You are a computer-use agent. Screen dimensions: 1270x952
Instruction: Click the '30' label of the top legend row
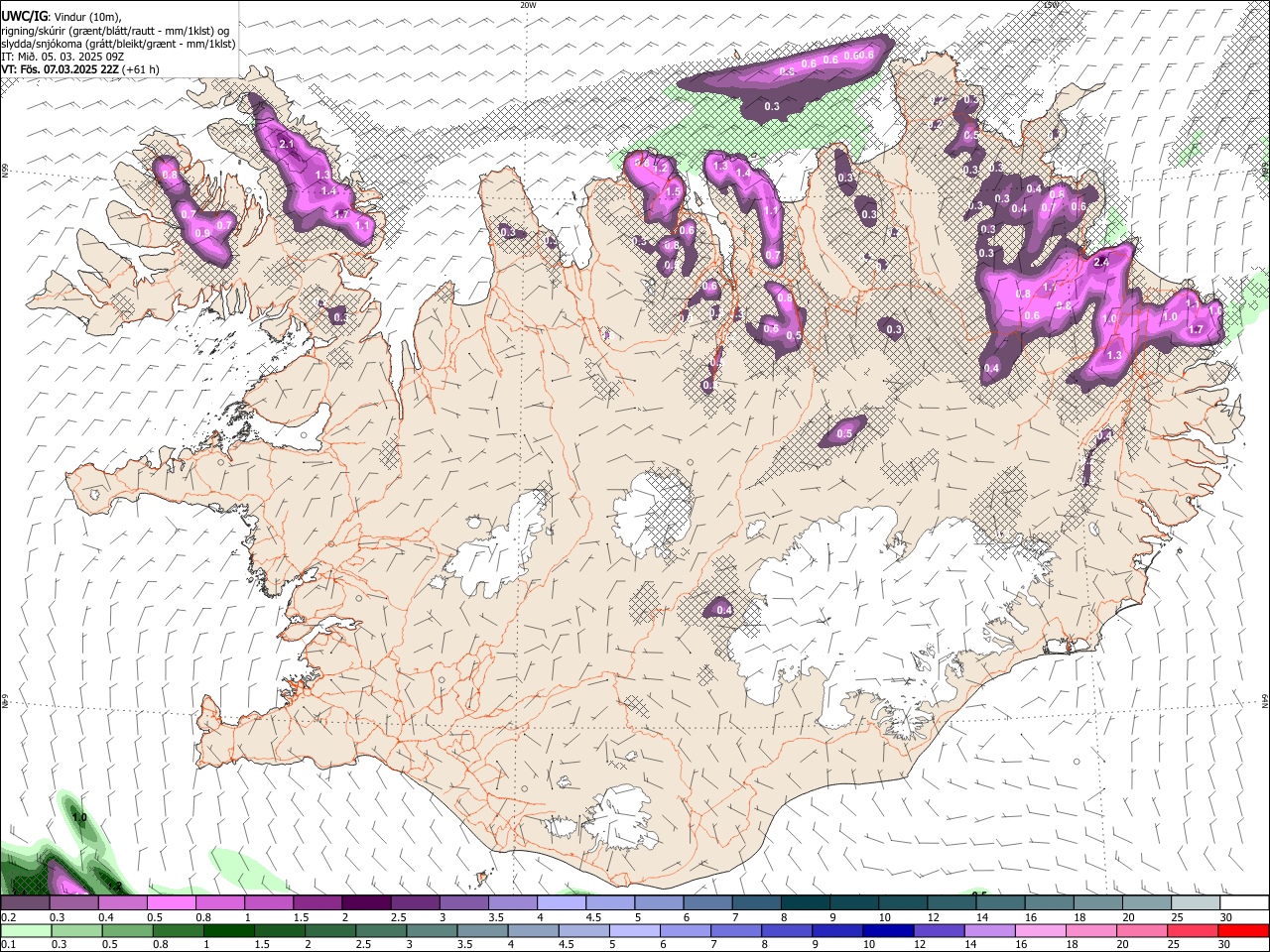coord(1226,917)
